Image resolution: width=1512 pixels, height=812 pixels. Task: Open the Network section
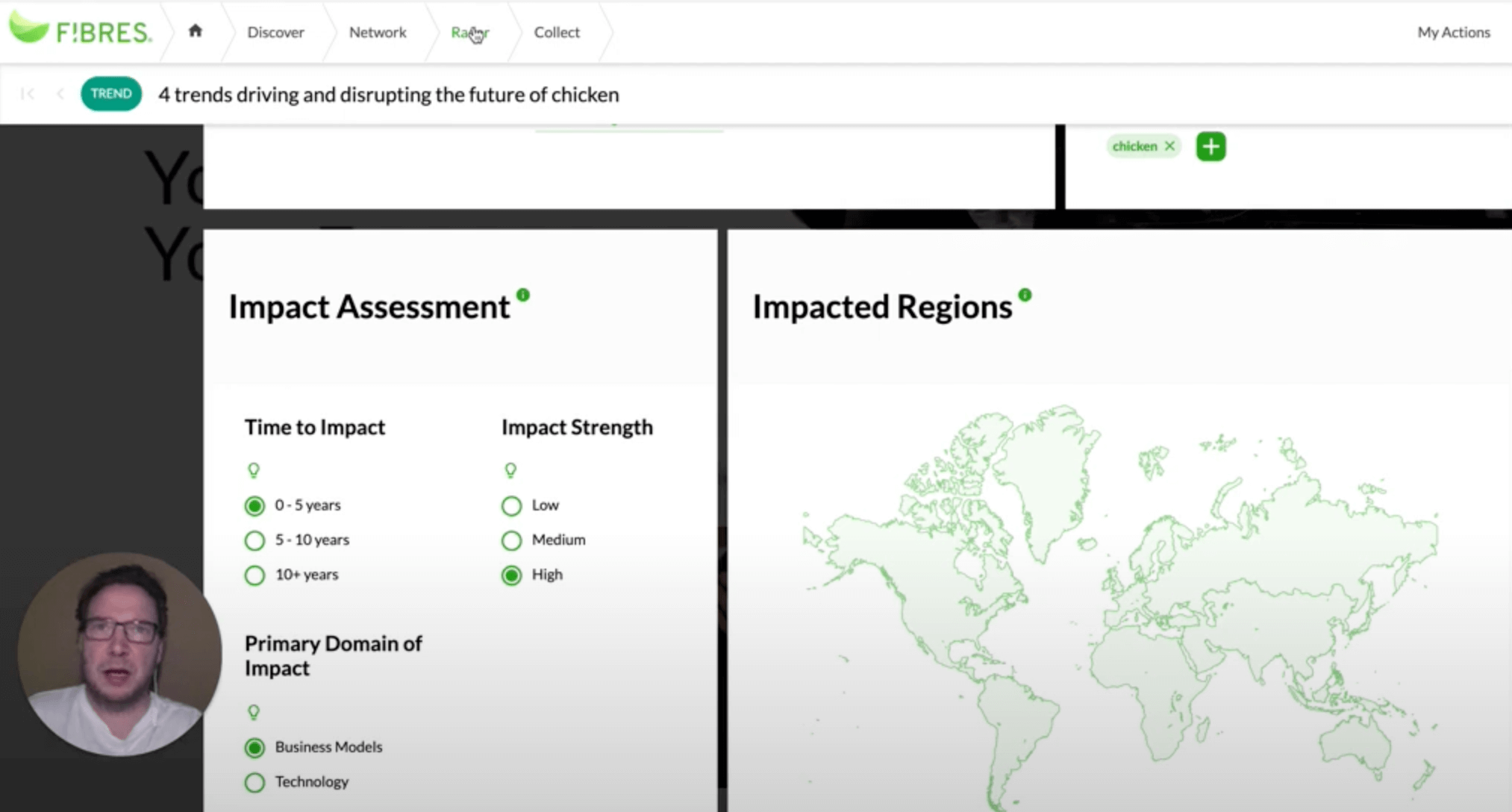tap(378, 32)
